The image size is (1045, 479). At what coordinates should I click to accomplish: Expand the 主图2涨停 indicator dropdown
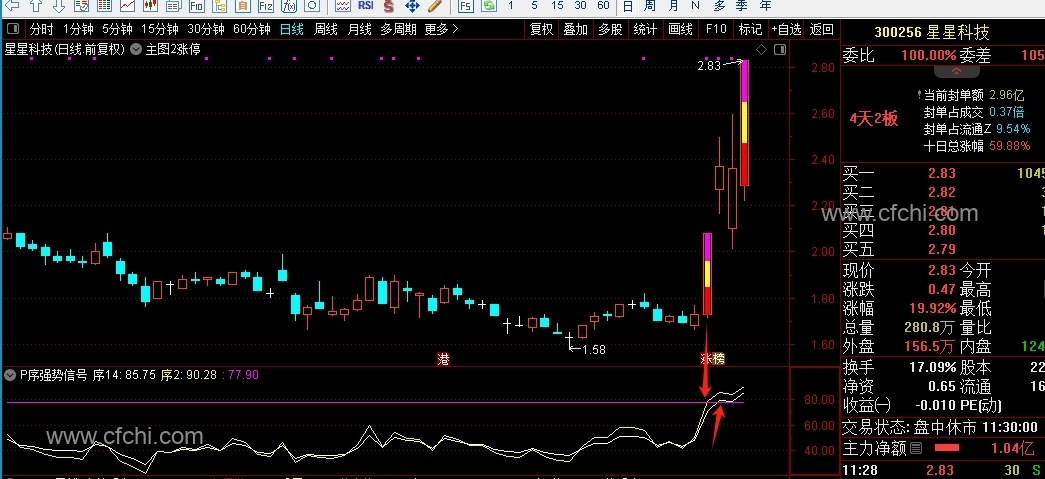tap(135, 49)
